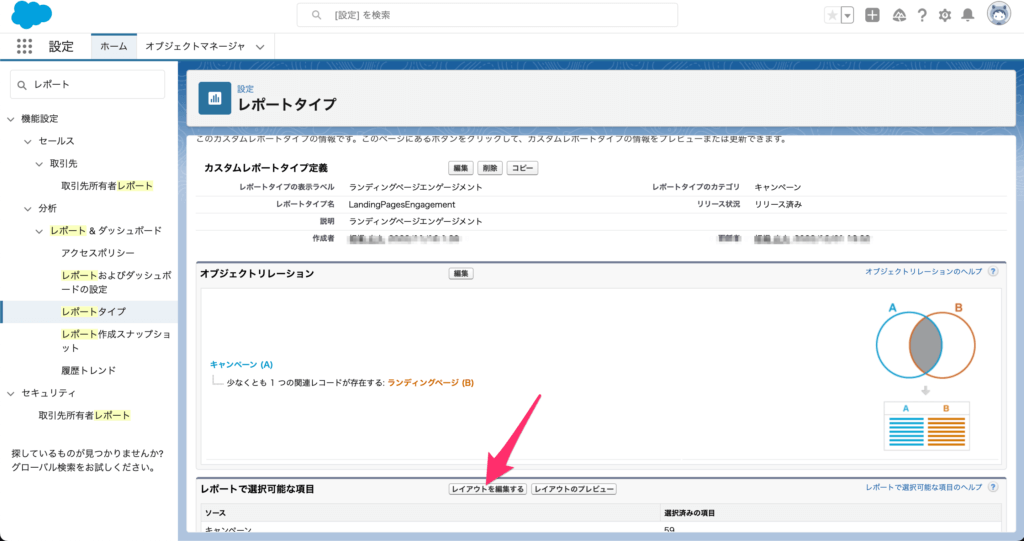Screen dimensions: 1024x541
Task: Open the global actions plus icon
Action: coord(872,15)
